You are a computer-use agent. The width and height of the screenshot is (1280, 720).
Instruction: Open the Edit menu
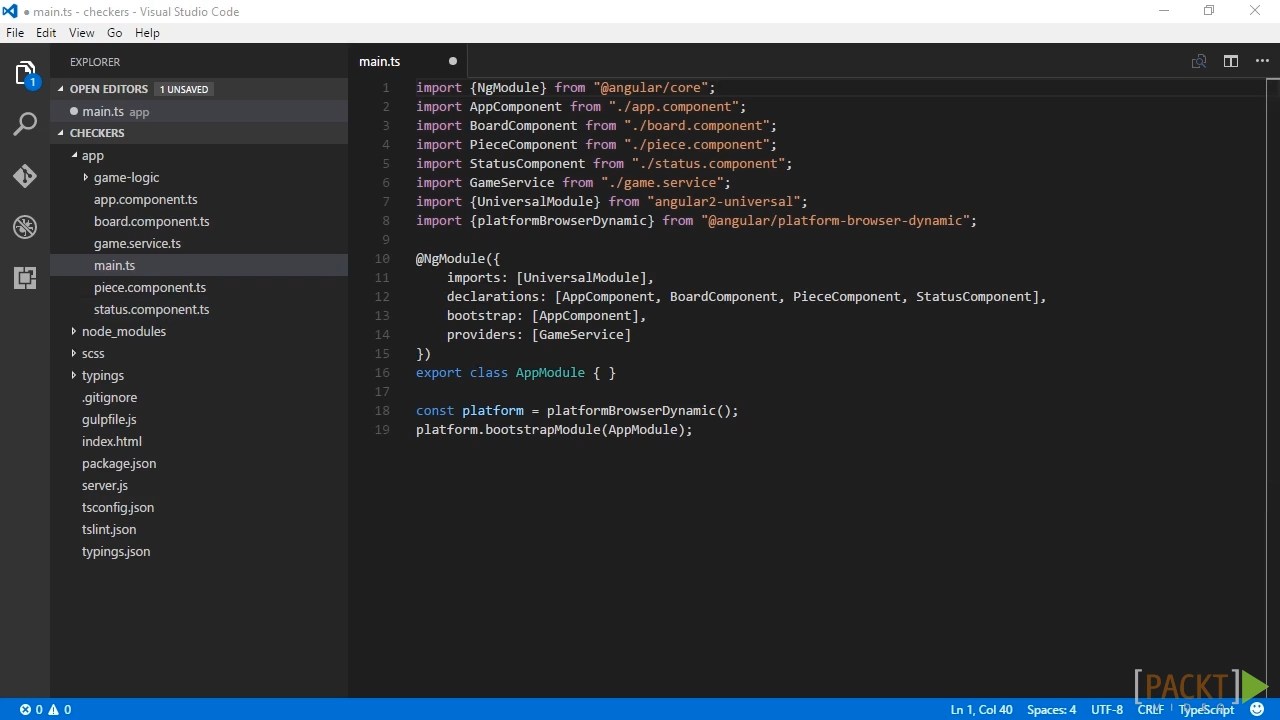coord(46,33)
